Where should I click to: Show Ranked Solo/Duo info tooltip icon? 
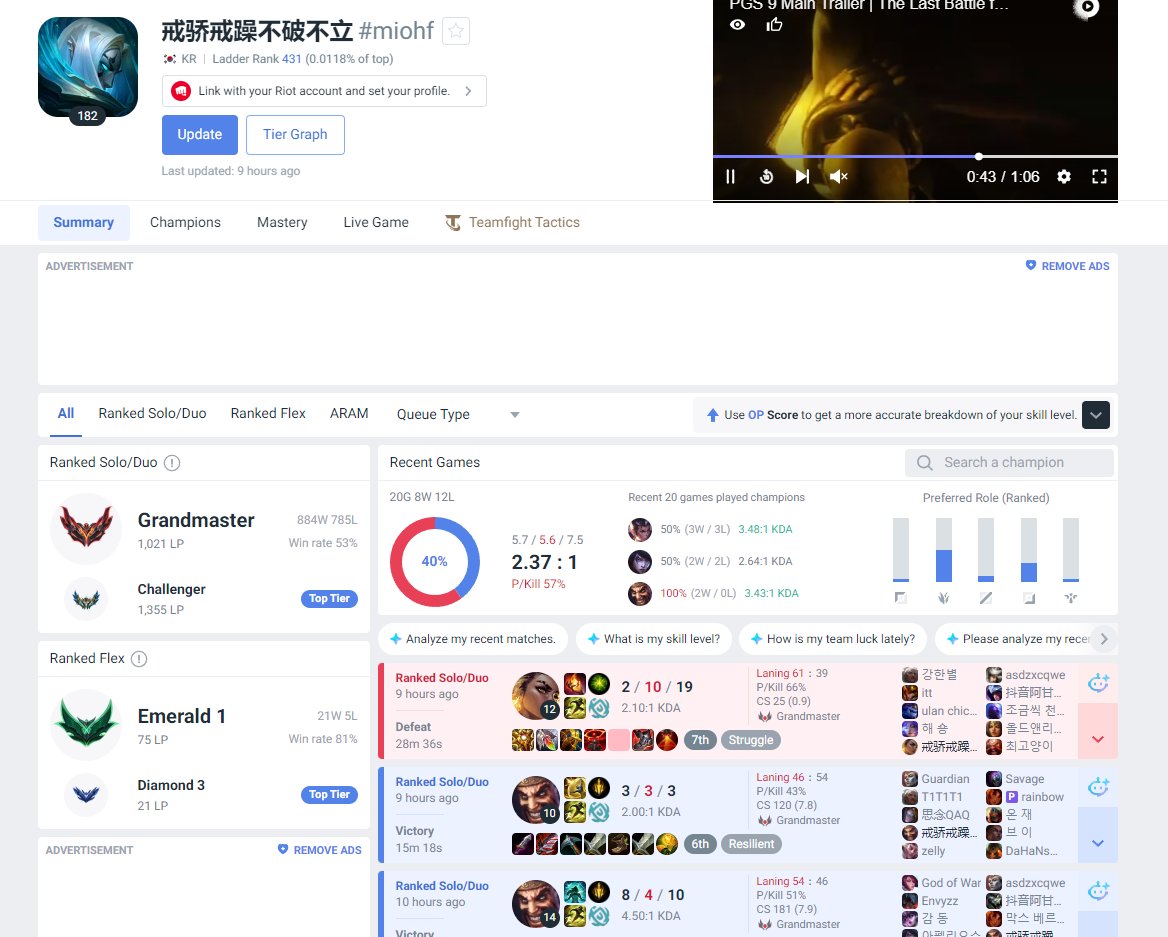172,463
